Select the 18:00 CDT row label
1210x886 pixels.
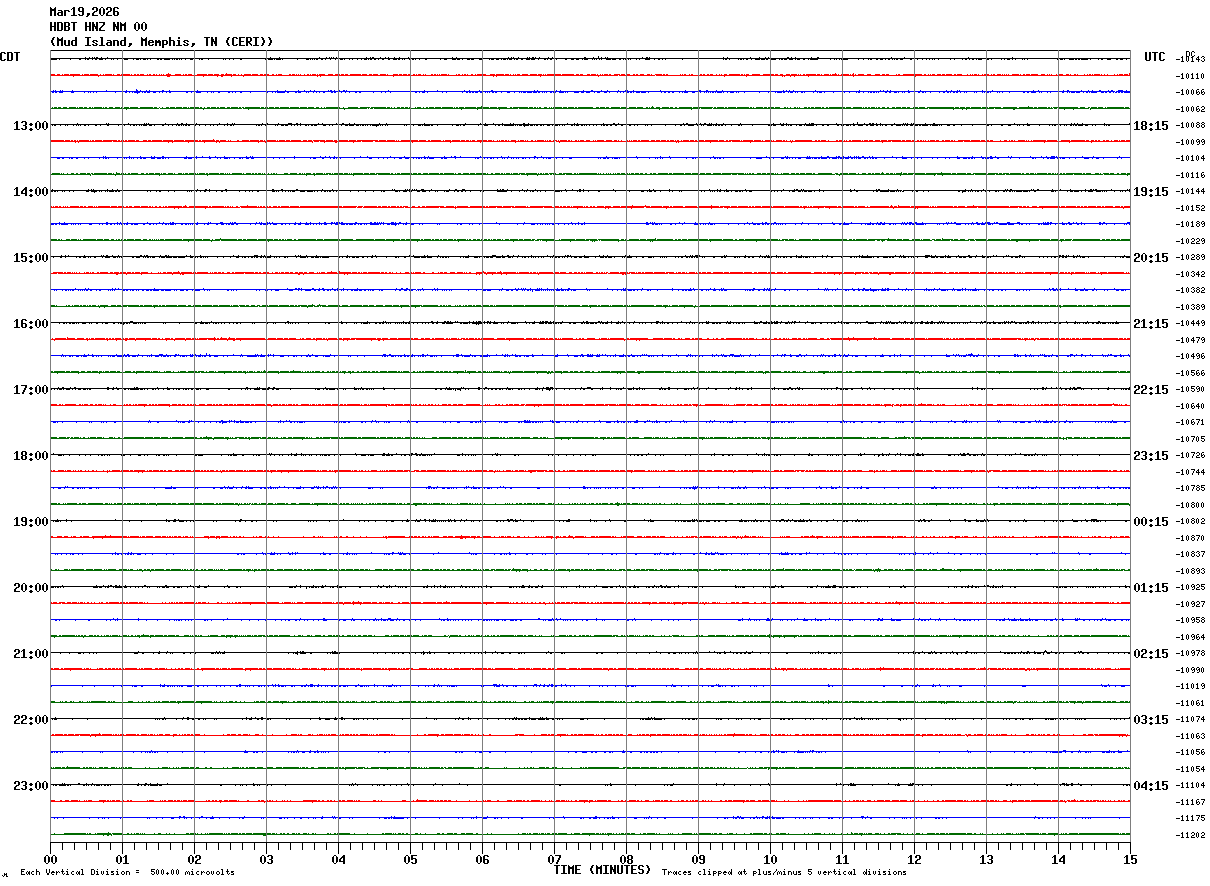tap(30, 456)
